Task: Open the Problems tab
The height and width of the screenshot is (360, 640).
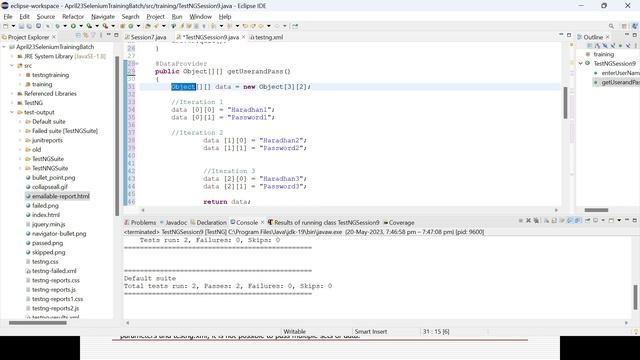Action: coord(140,222)
